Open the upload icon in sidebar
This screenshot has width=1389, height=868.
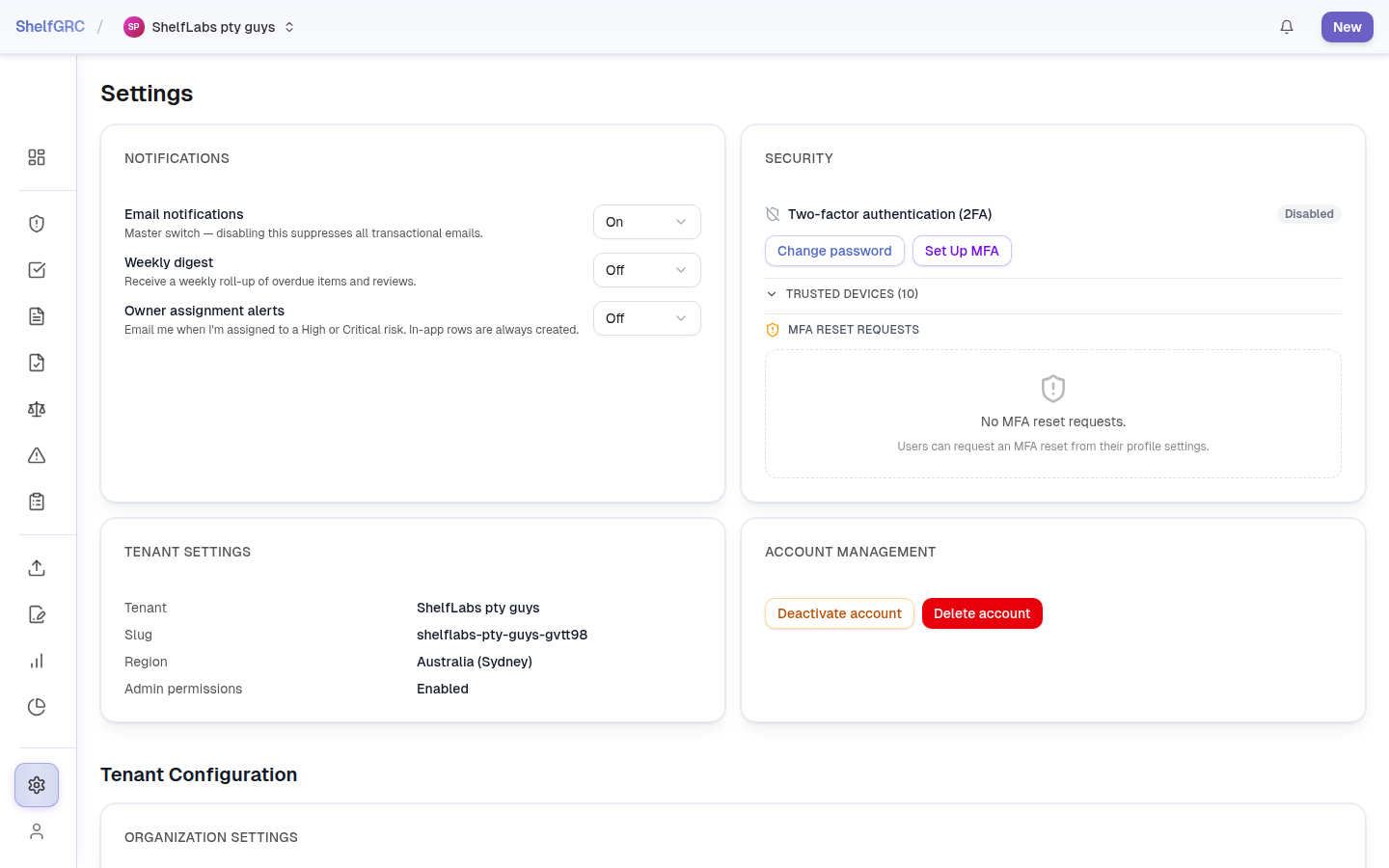coord(37,568)
